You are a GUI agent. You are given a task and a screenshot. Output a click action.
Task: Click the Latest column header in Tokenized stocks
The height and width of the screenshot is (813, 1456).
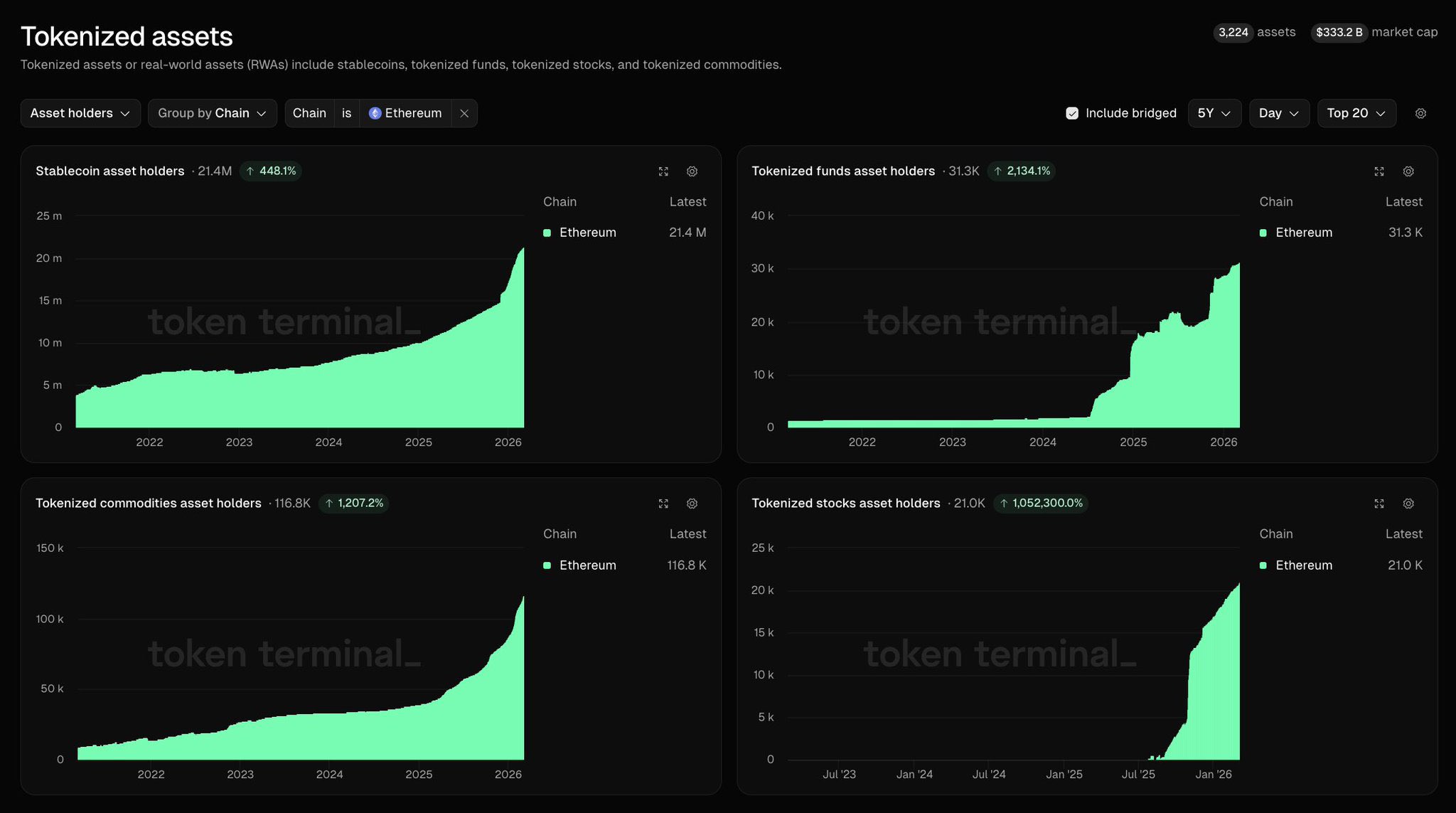coord(1403,534)
